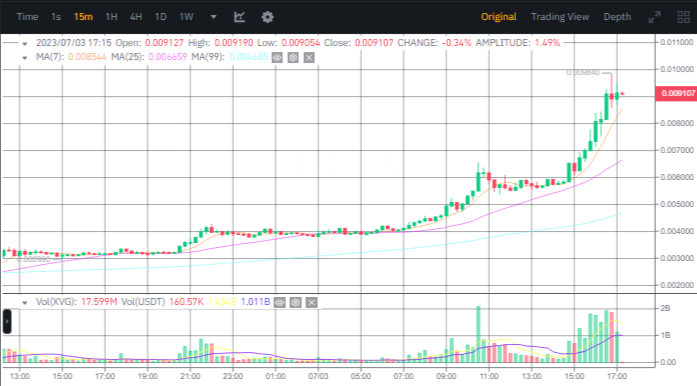Hide Vol indicator with eye icon
Viewport: 697px width, 386px height.
point(280,302)
